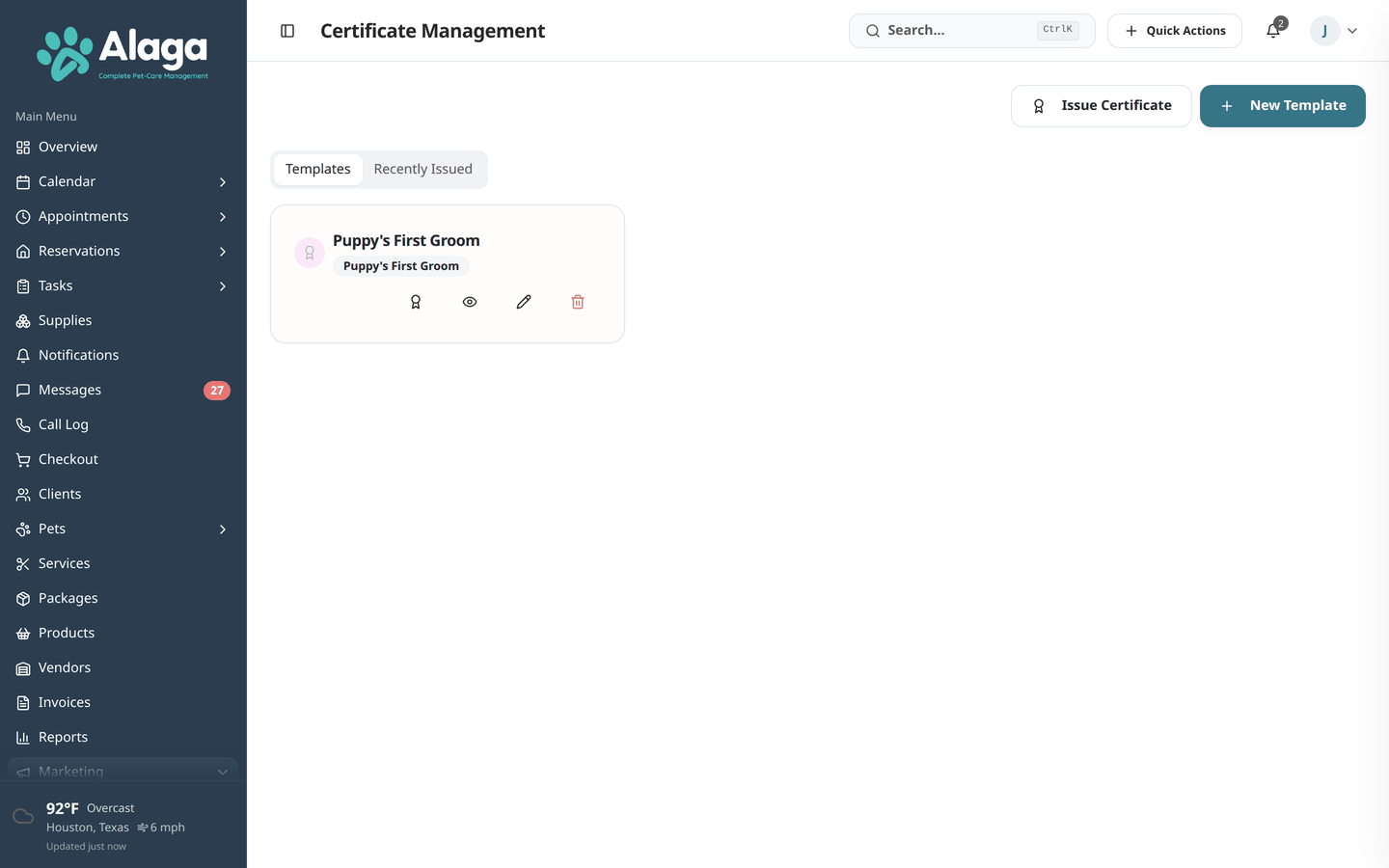Expand the Appointments submenu chevron
The image size is (1389, 868).
click(x=223, y=217)
